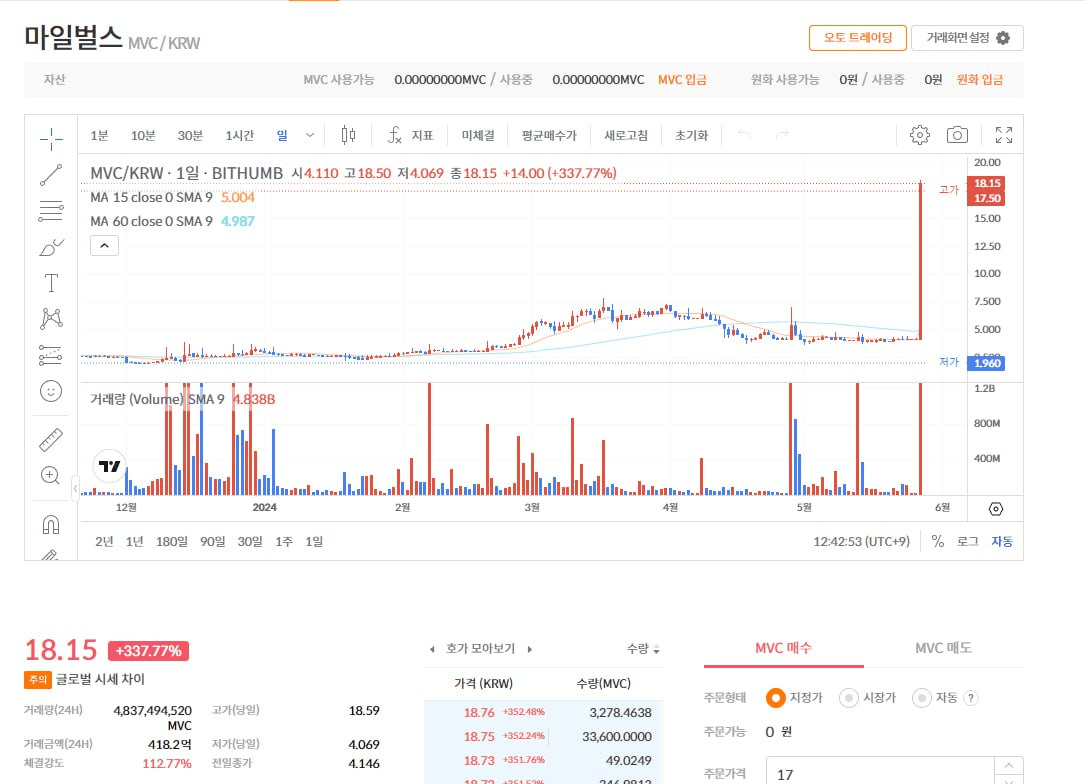Undo last chart action
This screenshot has height=784, width=1085.
pyautogui.click(x=745, y=134)
